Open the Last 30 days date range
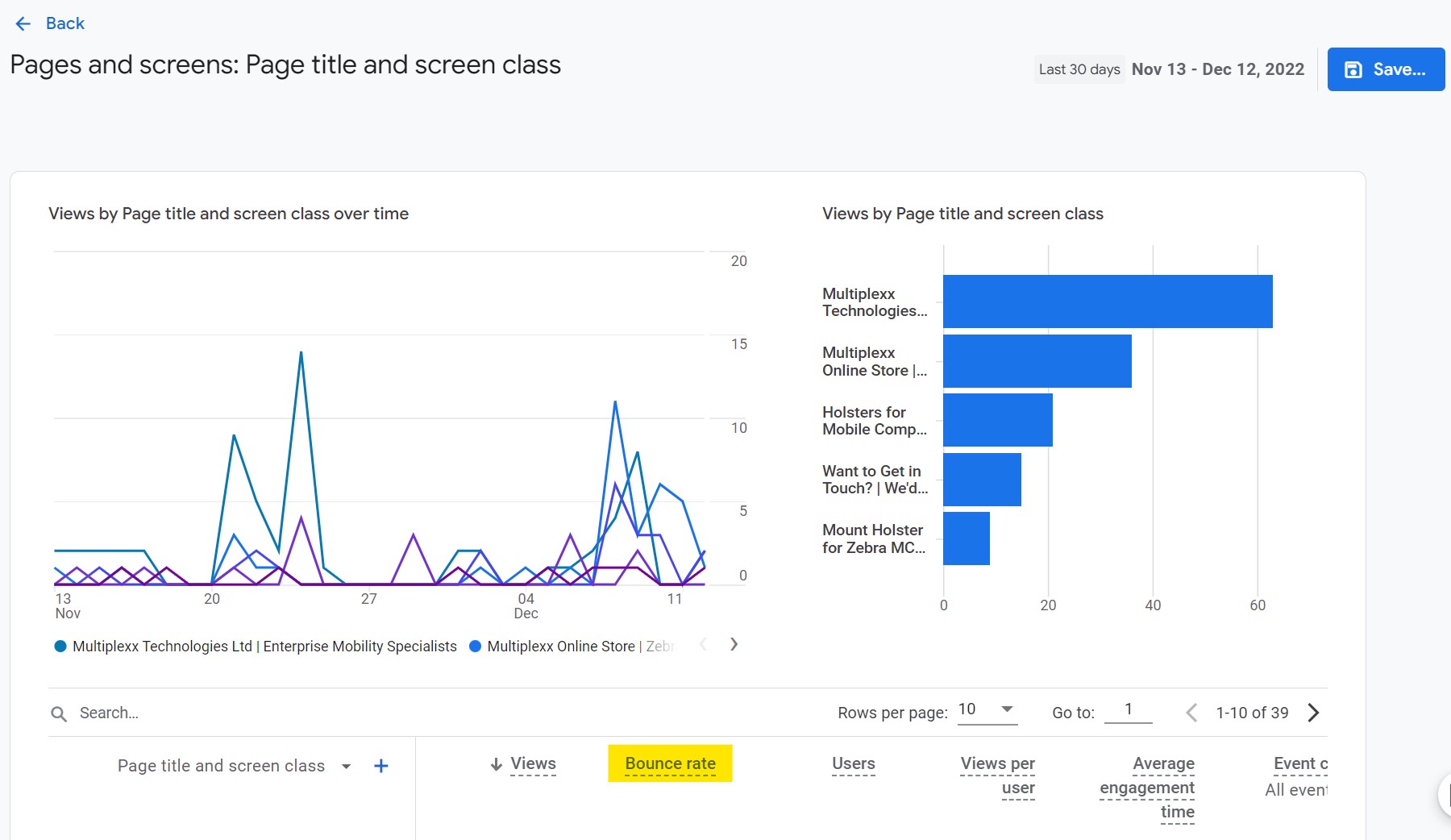Viewport: 1451px width, 840px height. point(1079,69)
